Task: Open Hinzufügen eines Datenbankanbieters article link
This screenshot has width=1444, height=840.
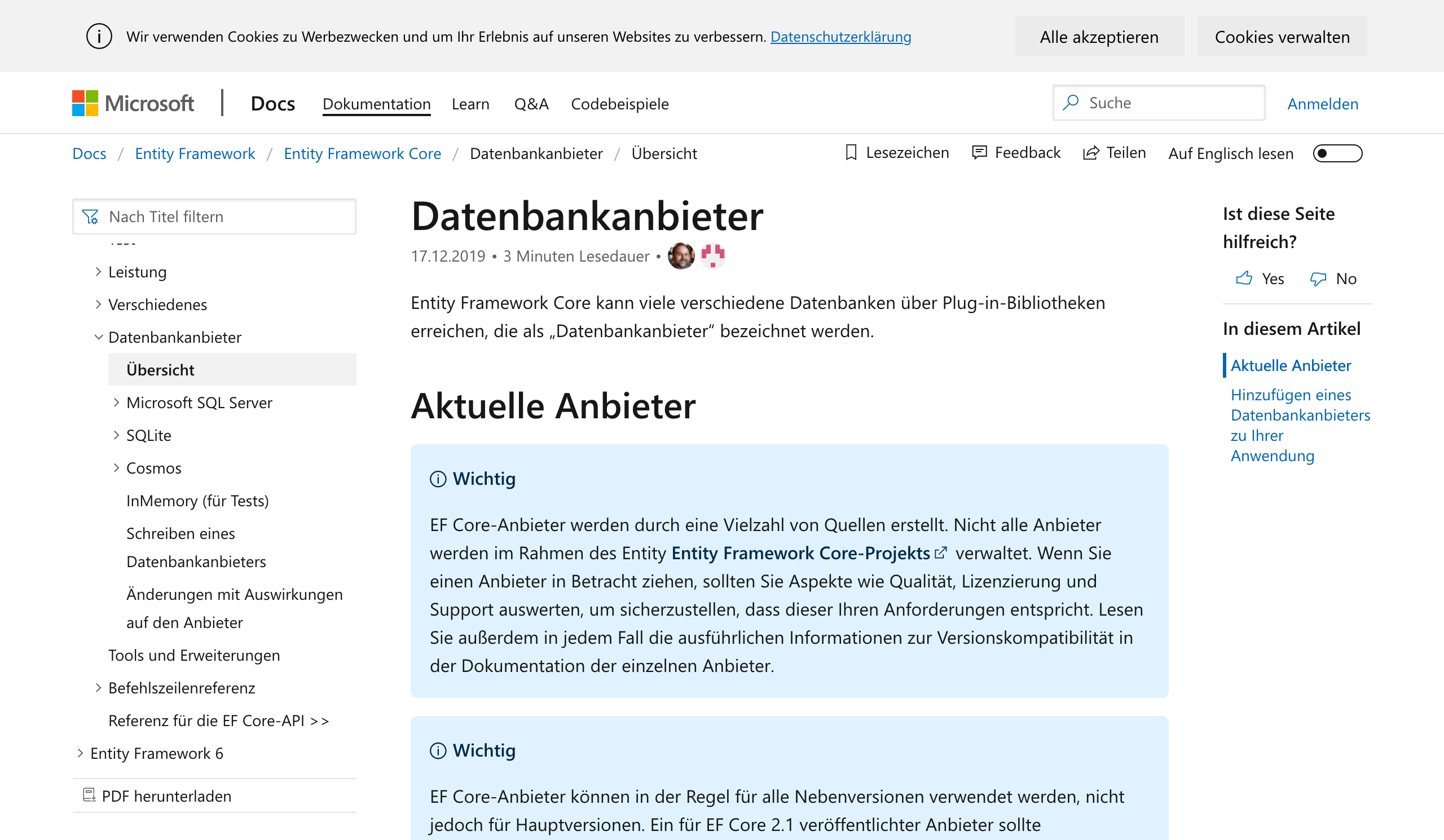Action: 1300,425
